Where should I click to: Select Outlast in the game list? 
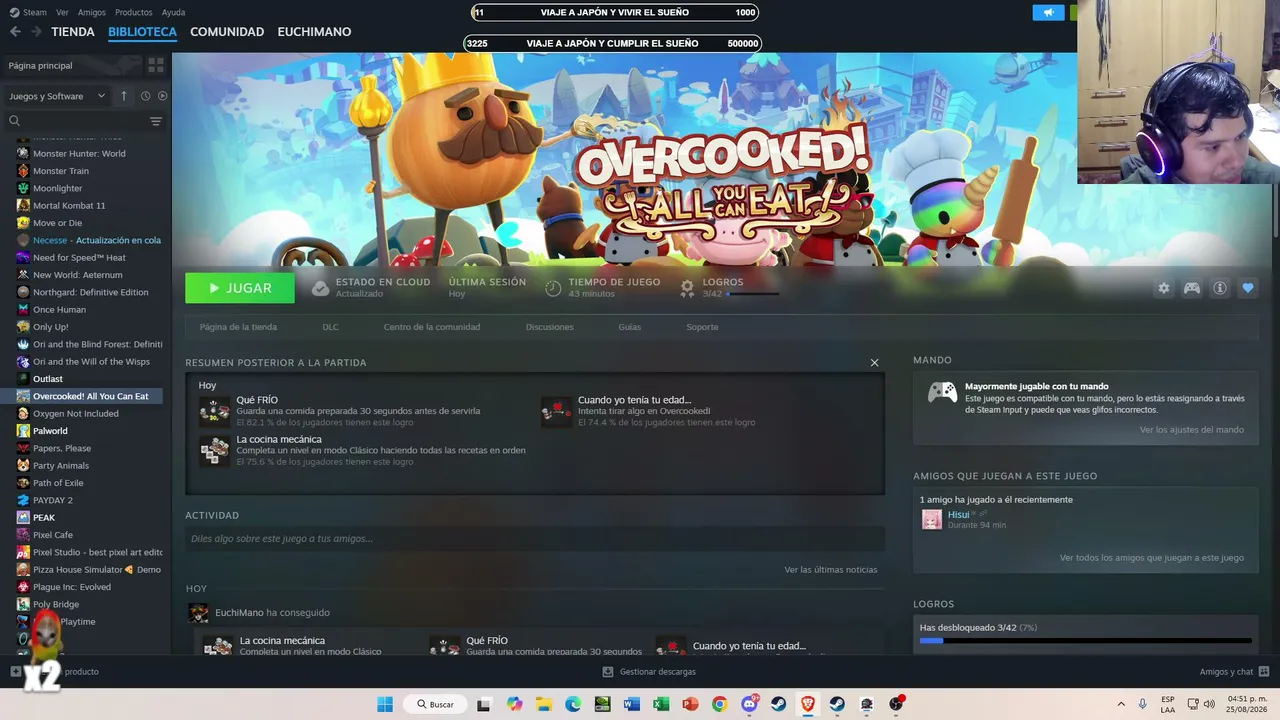tap(48, 379)
